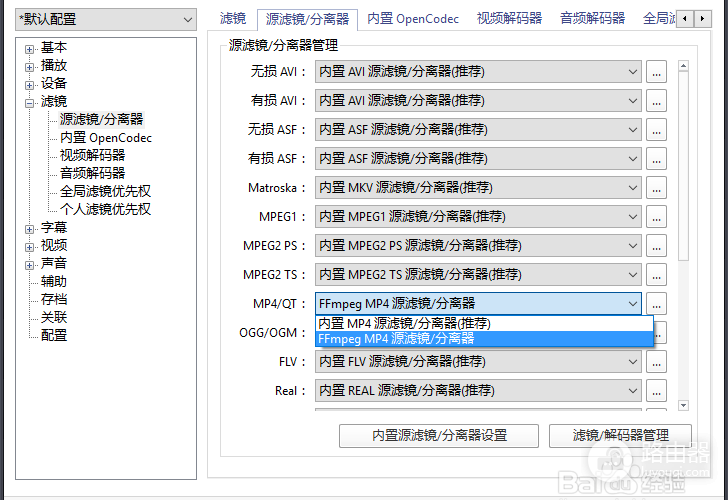
Task: Click the ... button for MP4/QT
Action: tap(656, 304)
